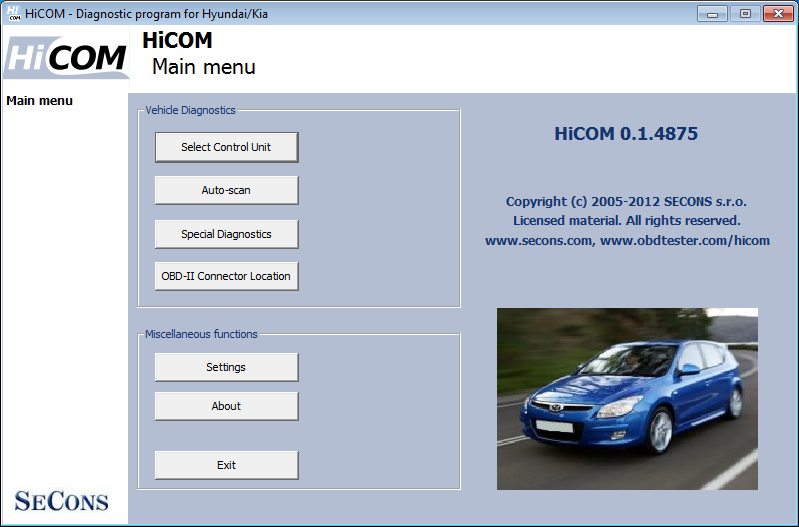The image size is (799, 527).
Task: Show OBD-II Connector Location
Action: click(x=226, y=276)
